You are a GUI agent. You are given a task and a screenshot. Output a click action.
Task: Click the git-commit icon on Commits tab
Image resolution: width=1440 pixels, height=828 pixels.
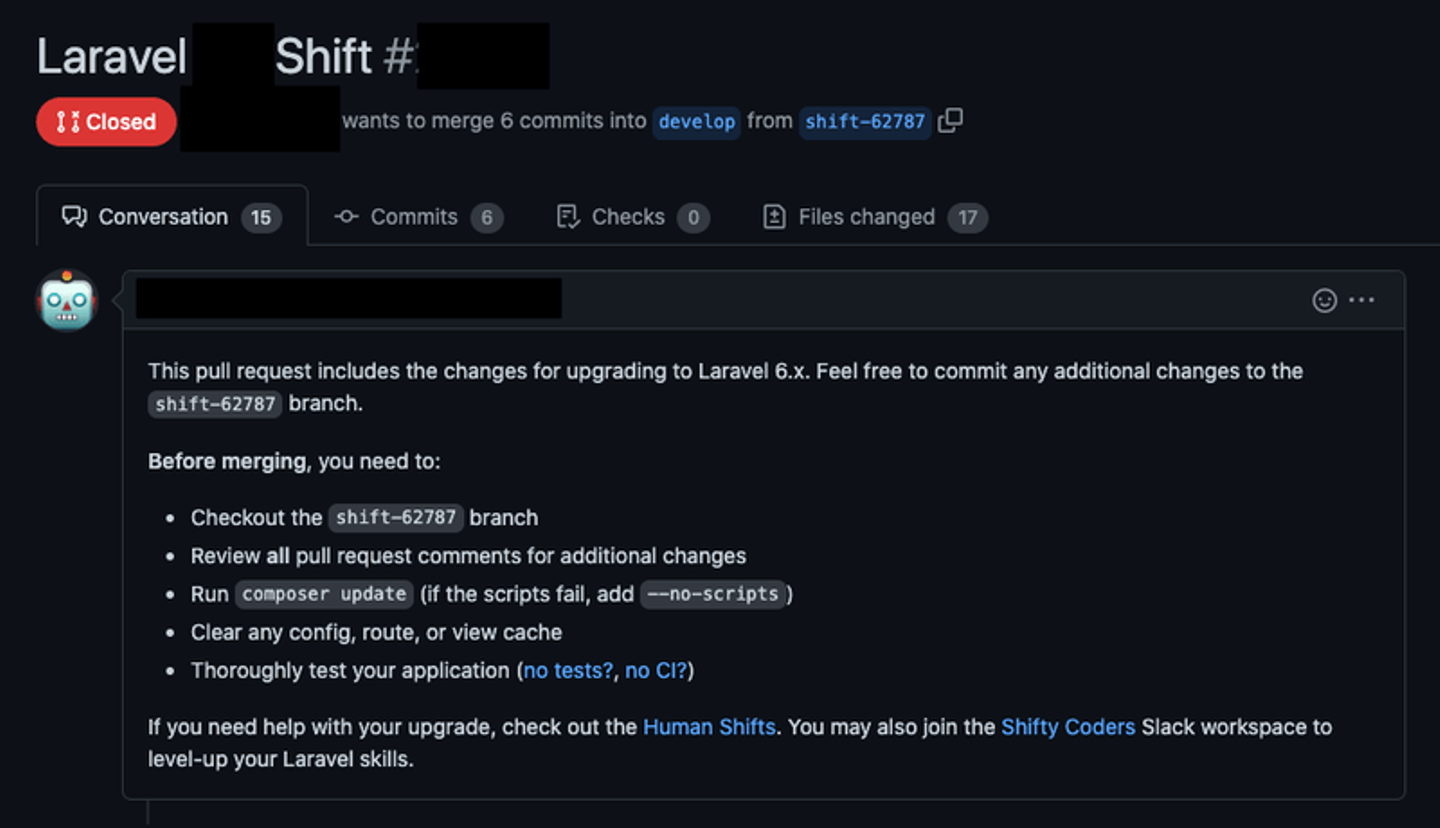click(346, 217)
